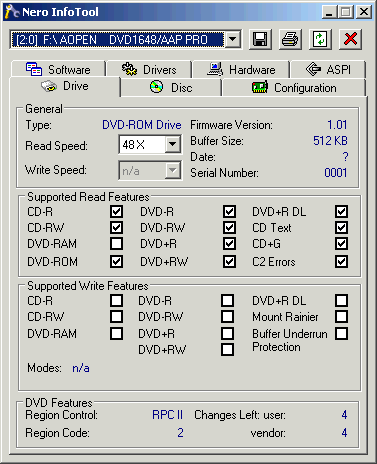Toggle the CD-RW read feature checkbox

(x=116, y=228)
